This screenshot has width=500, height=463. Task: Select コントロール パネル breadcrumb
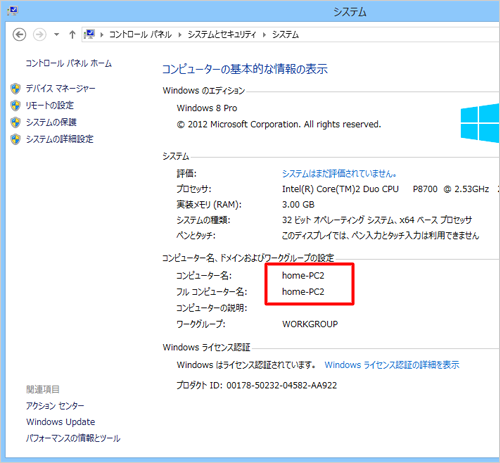click(x=140, y=34)
